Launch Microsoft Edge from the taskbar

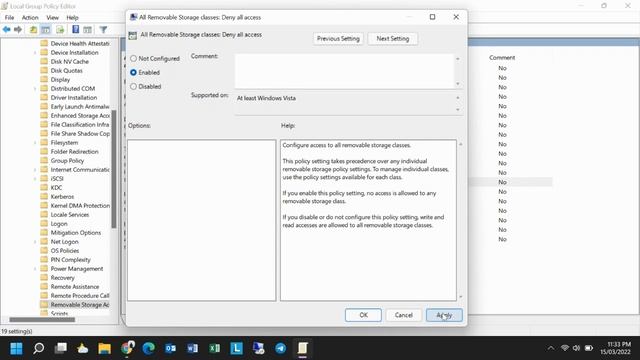149,348
